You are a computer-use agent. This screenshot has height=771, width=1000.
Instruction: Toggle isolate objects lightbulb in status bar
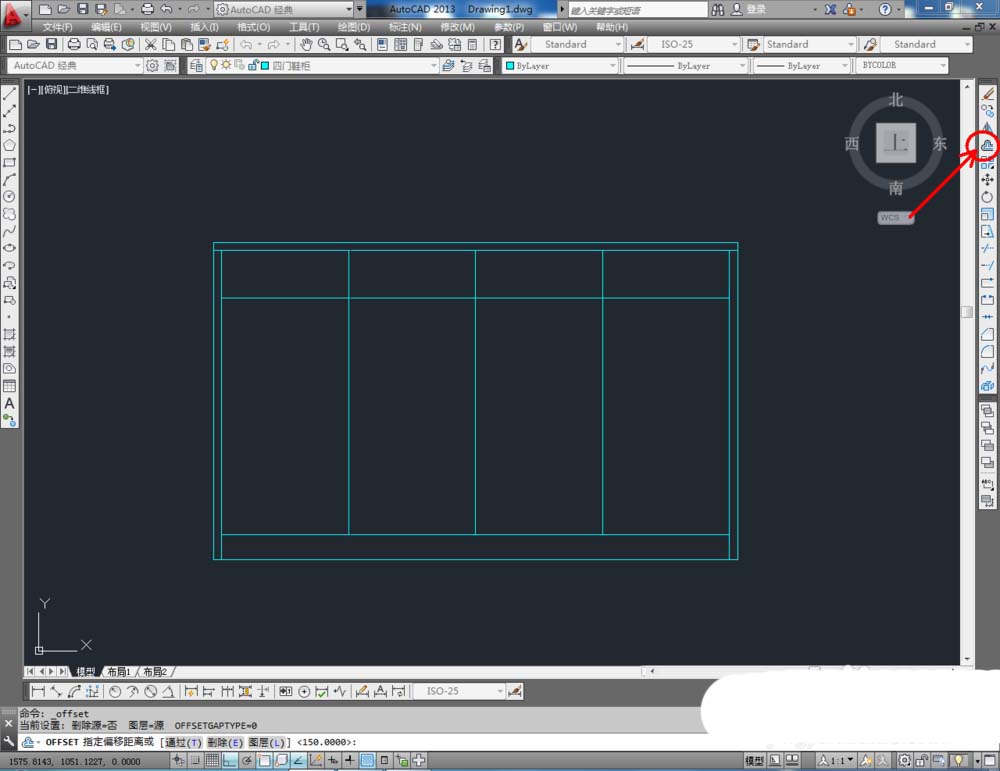(x=958, y=760)
